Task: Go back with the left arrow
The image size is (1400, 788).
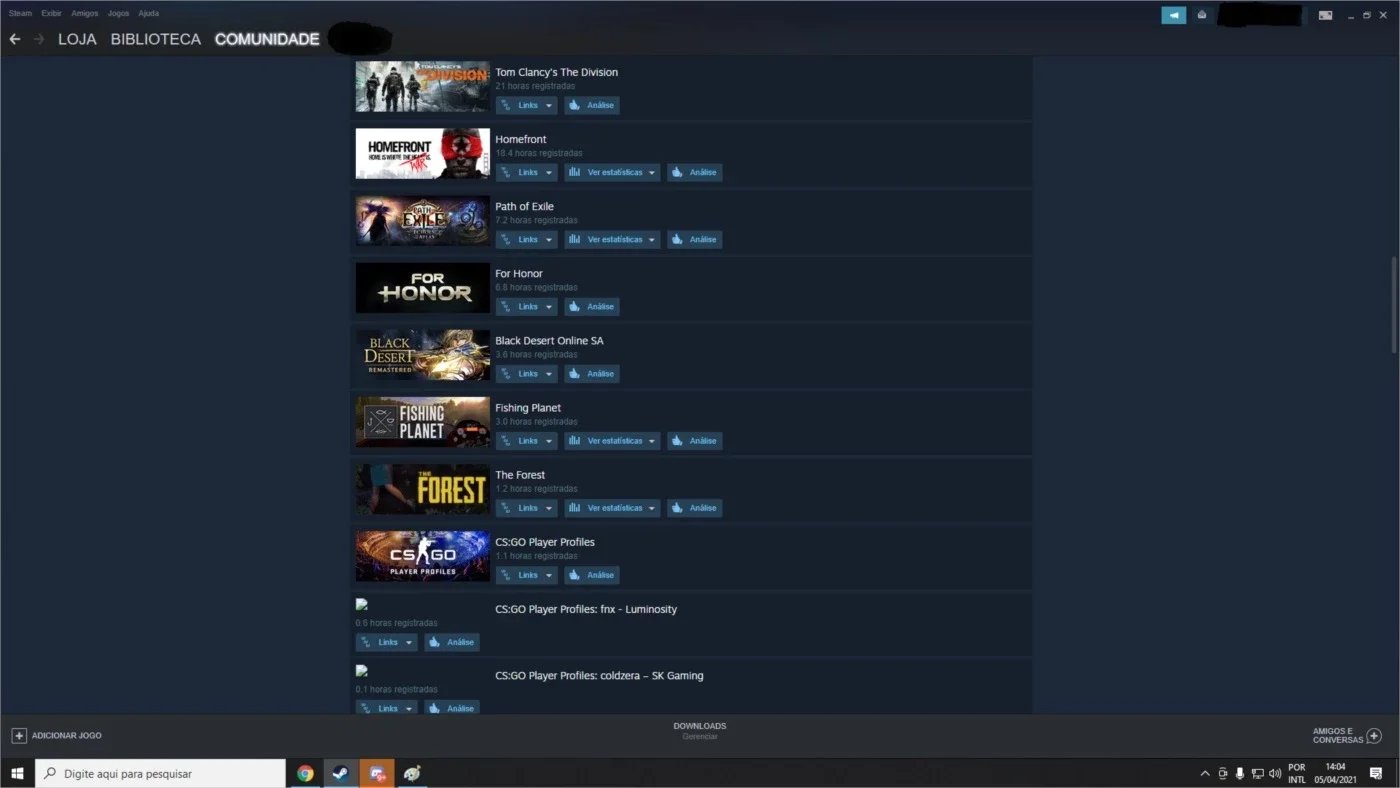Action: pyautogui.click(x=15, y=39)
